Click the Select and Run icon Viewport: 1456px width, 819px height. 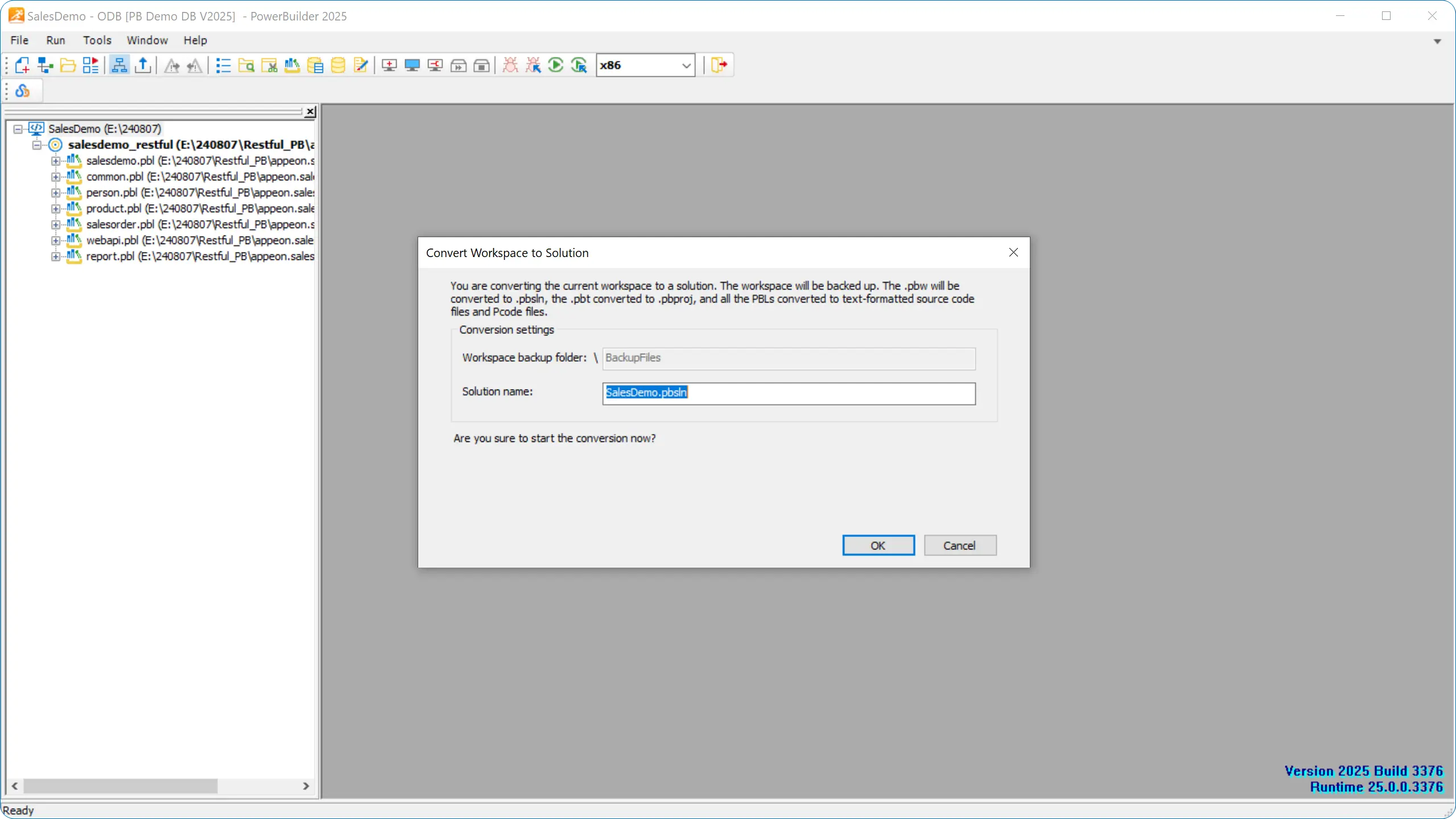pyautogui.click(x=579, y=65)
